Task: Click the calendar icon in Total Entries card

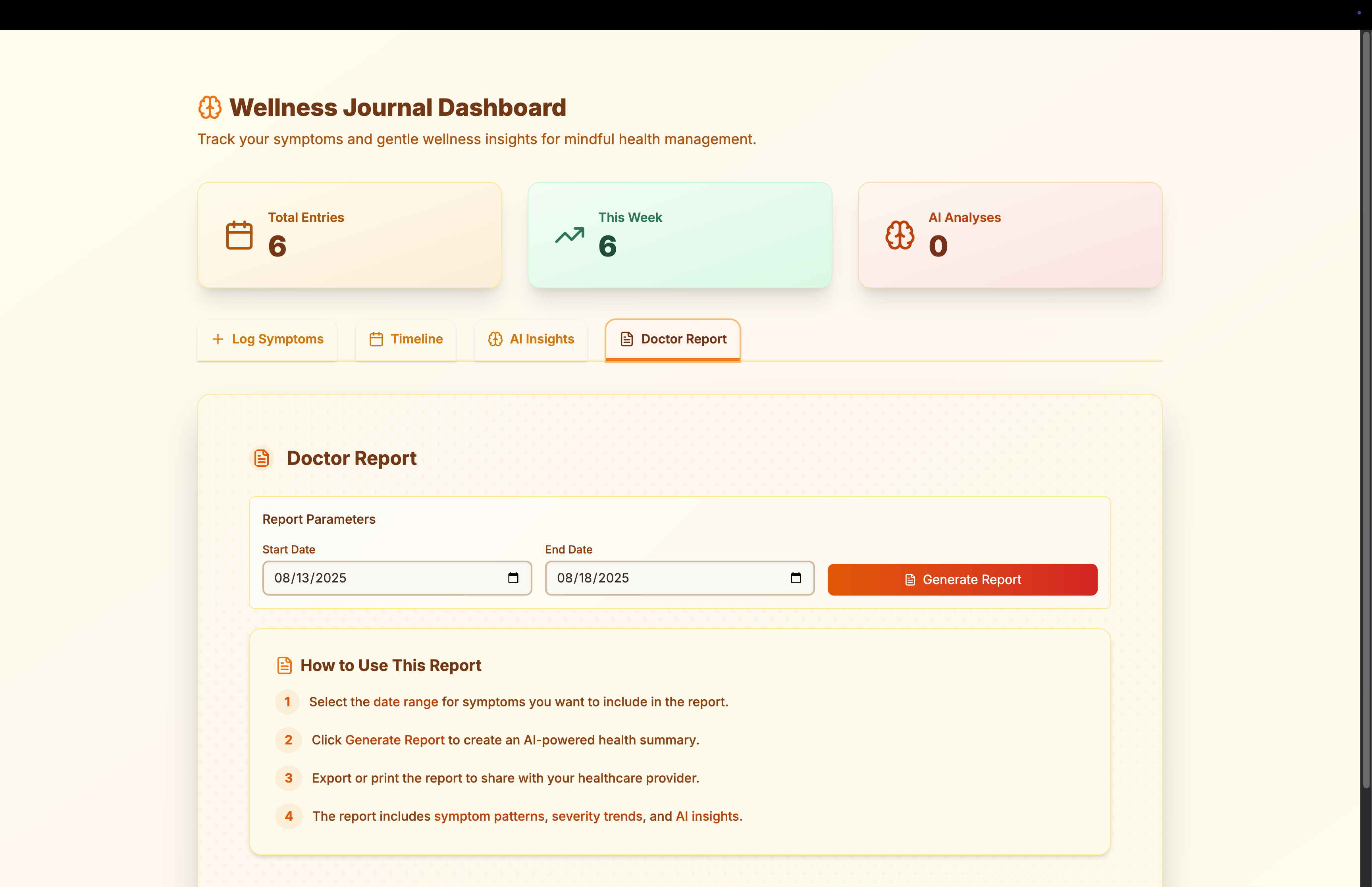Action: 239,235
